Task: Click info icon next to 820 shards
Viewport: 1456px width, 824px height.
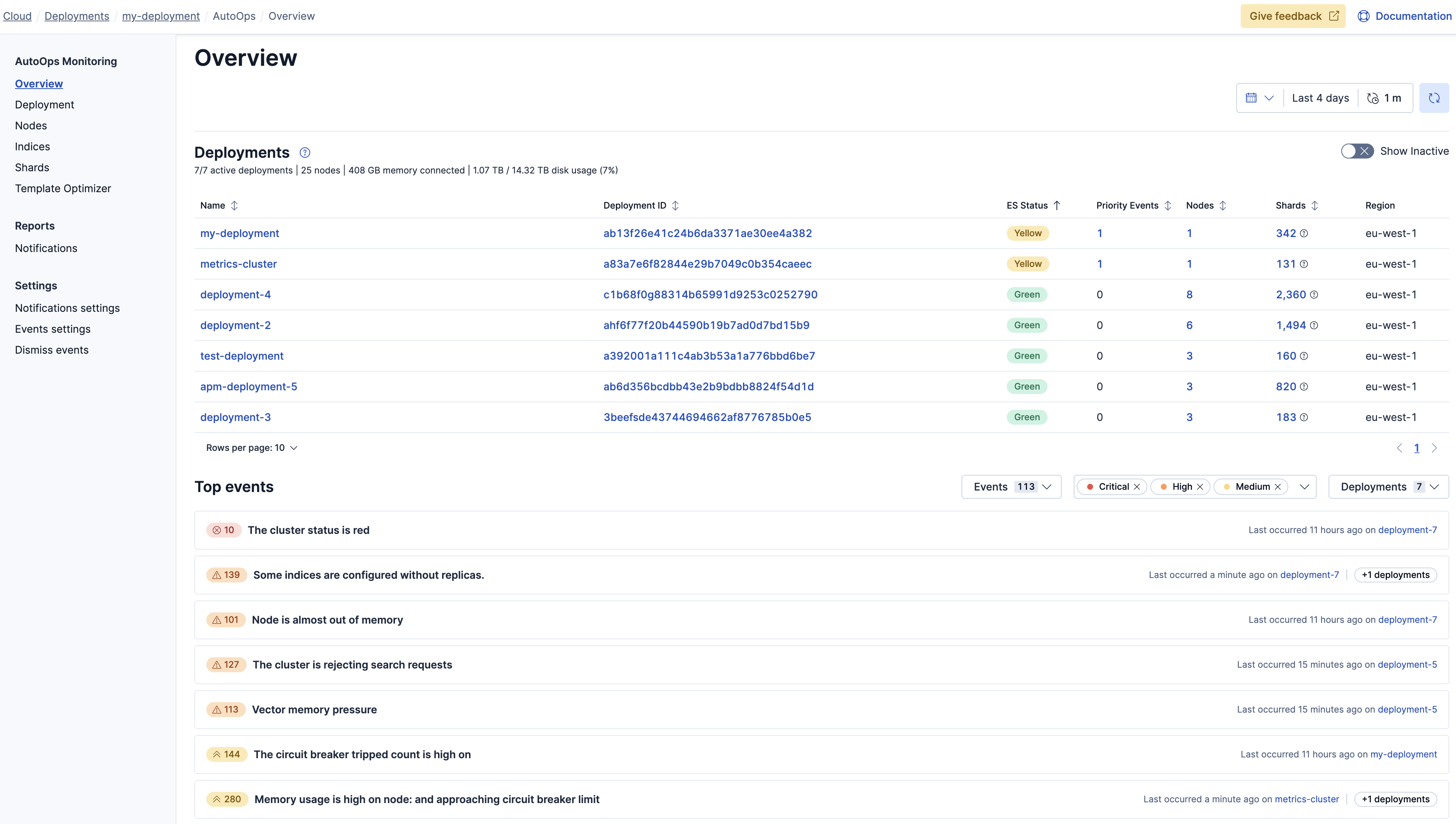Action: tap(1304, 387)
